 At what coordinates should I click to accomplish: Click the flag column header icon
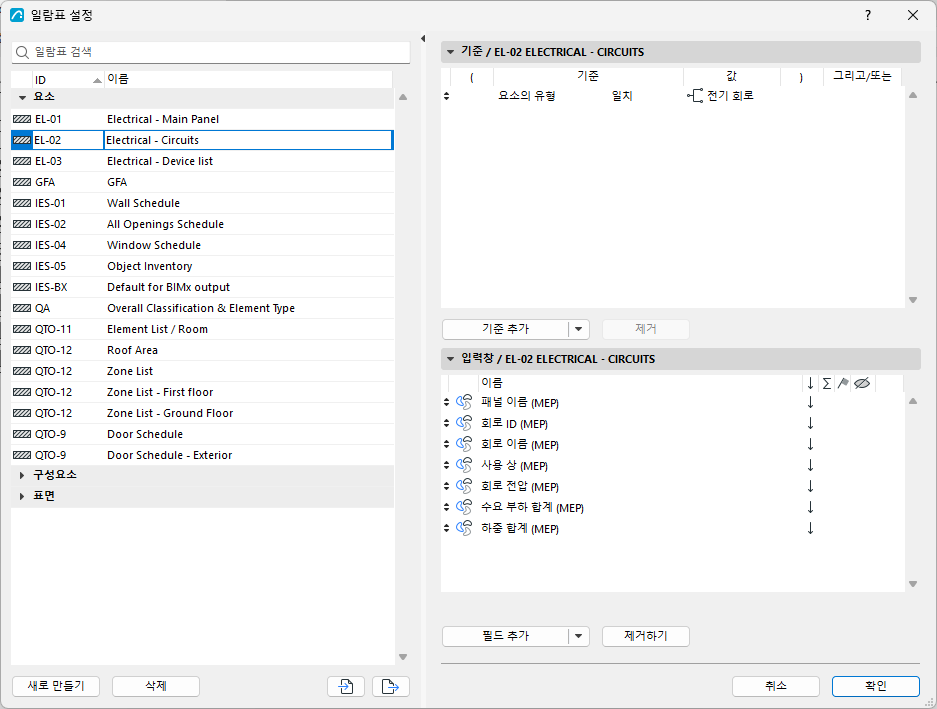843,383
